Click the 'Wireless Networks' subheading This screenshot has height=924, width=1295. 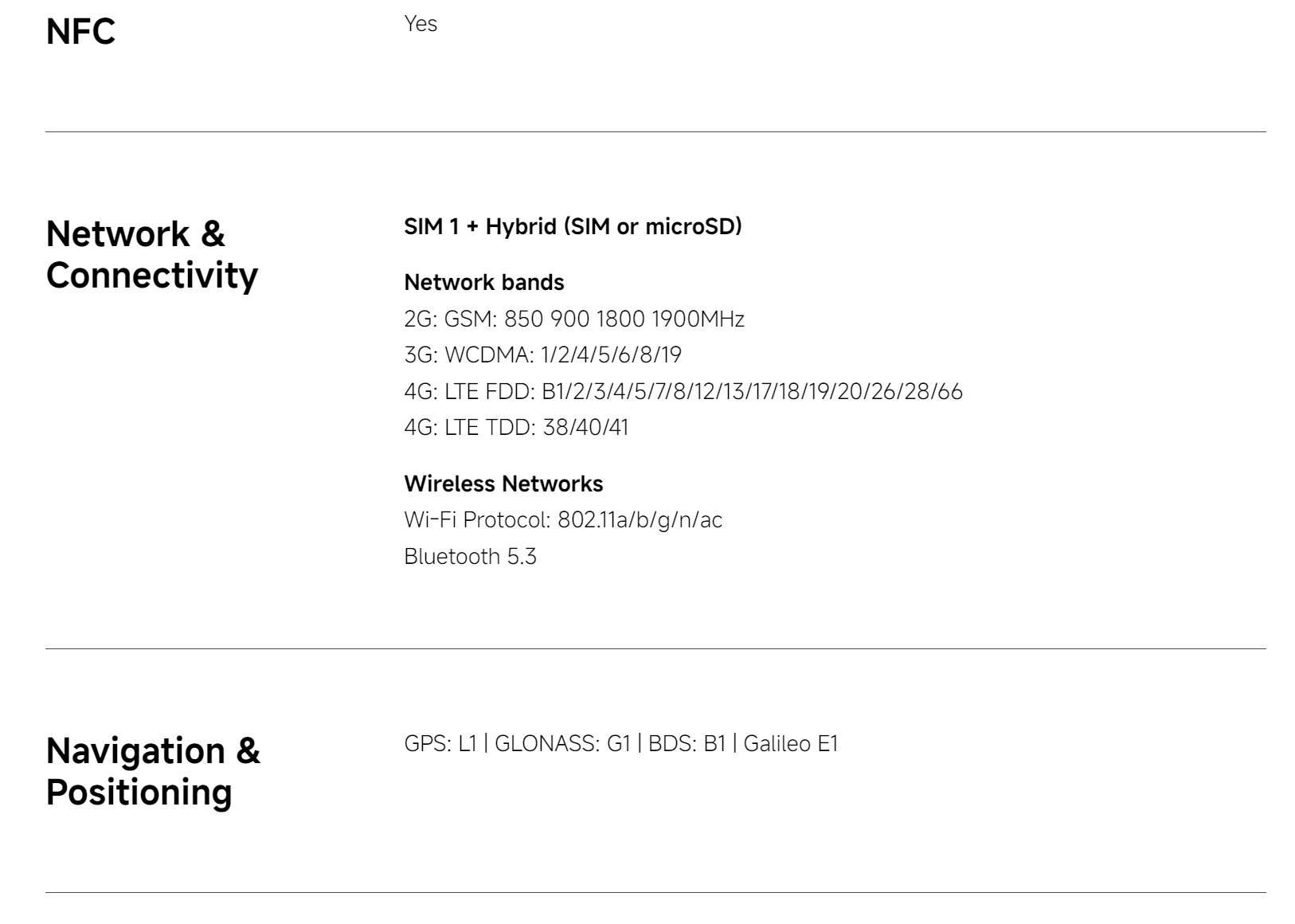(503, 484)
